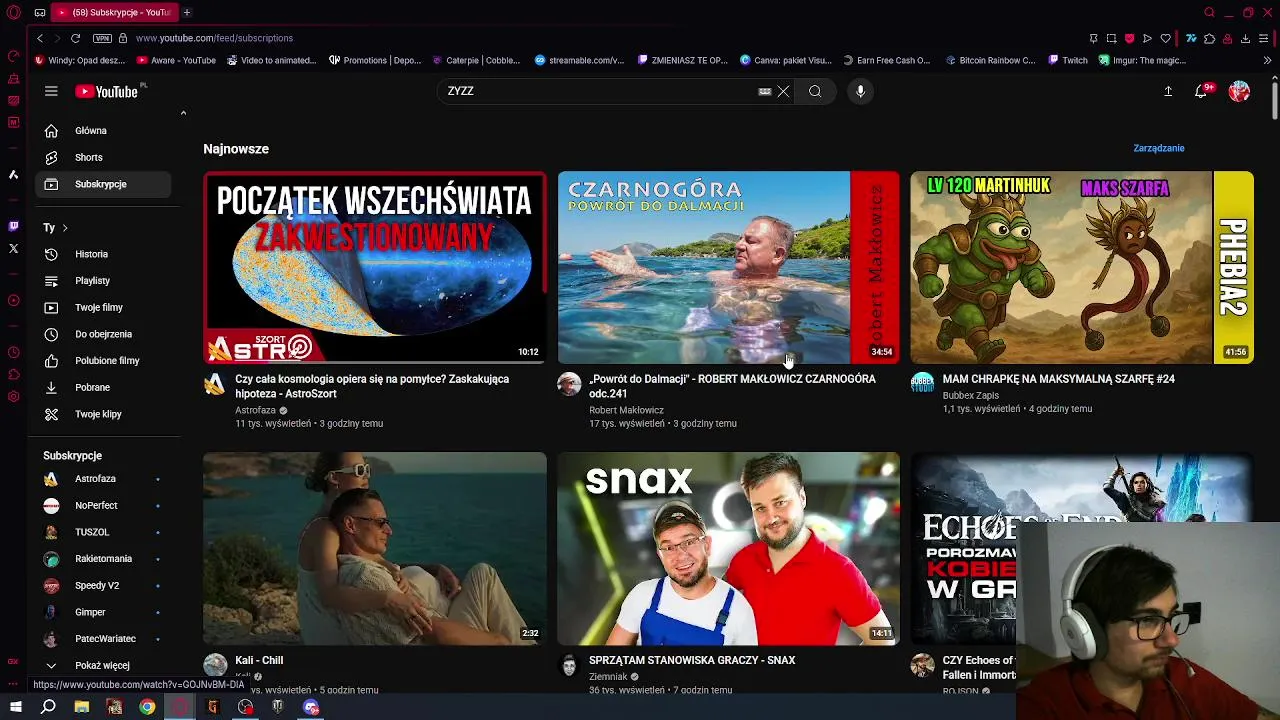
Task: Open video title 'MAM CHRAPKĘ NA MAKSYMALNĄ SZARFĘ #24'
Action: pos(1058,379)
